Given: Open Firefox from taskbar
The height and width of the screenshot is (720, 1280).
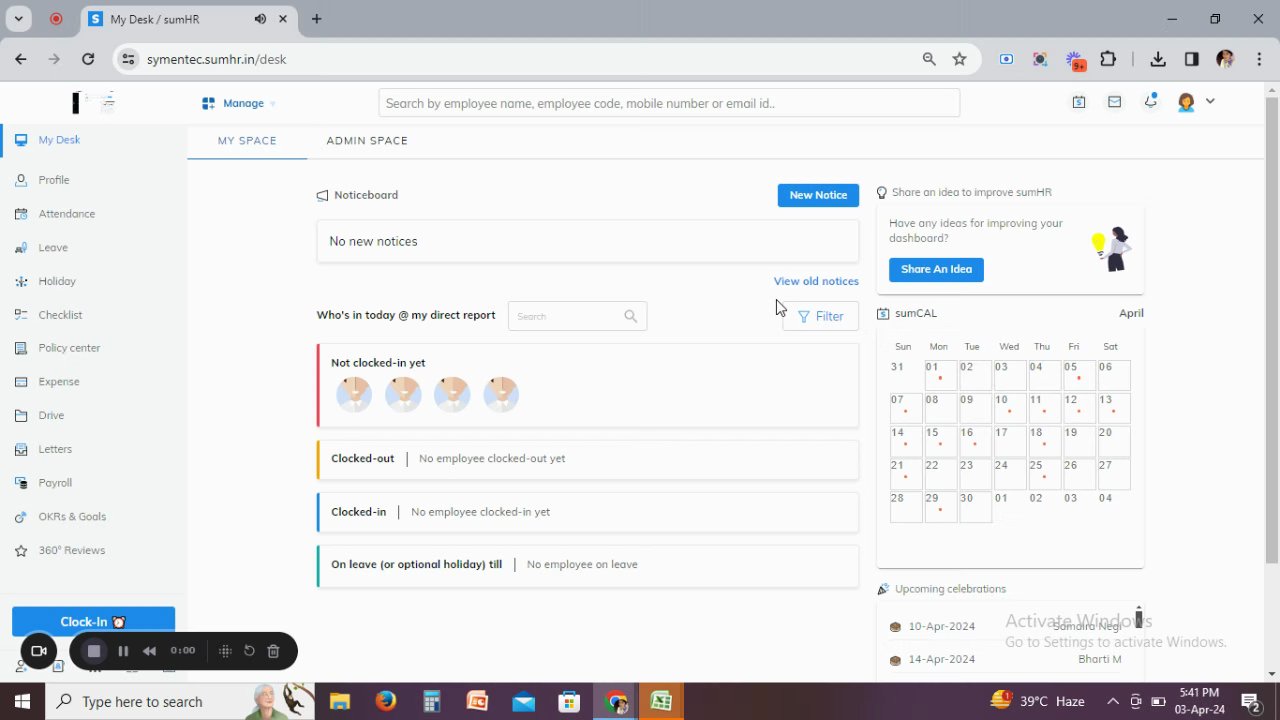Looking at the screenshot, I should [386, 702].
